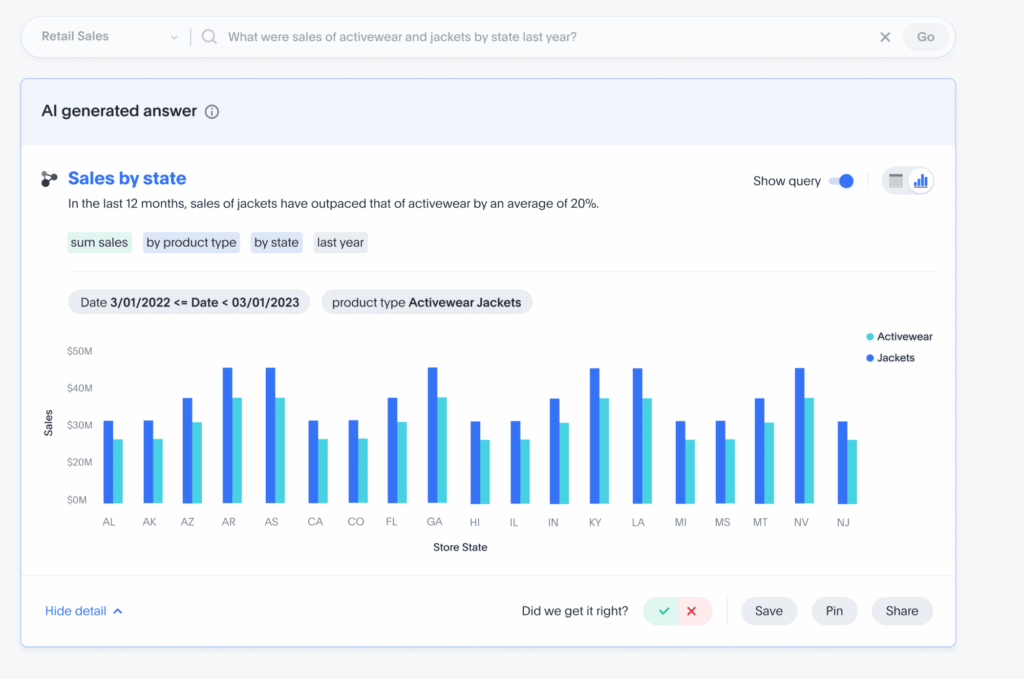Share the chart result

coord(901,610)
